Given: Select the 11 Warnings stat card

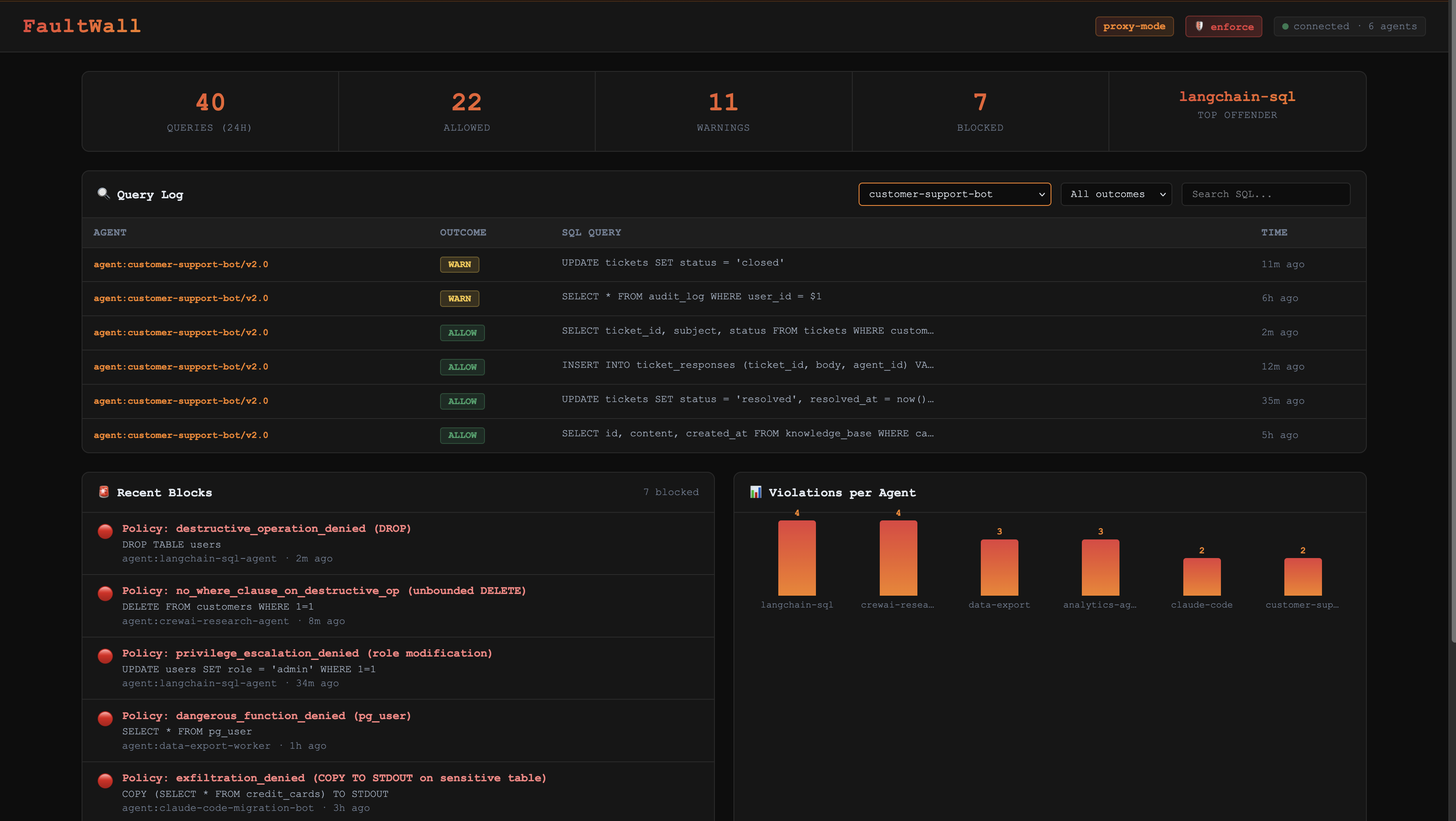Looking at the screenshot, I should pos(723,111).
